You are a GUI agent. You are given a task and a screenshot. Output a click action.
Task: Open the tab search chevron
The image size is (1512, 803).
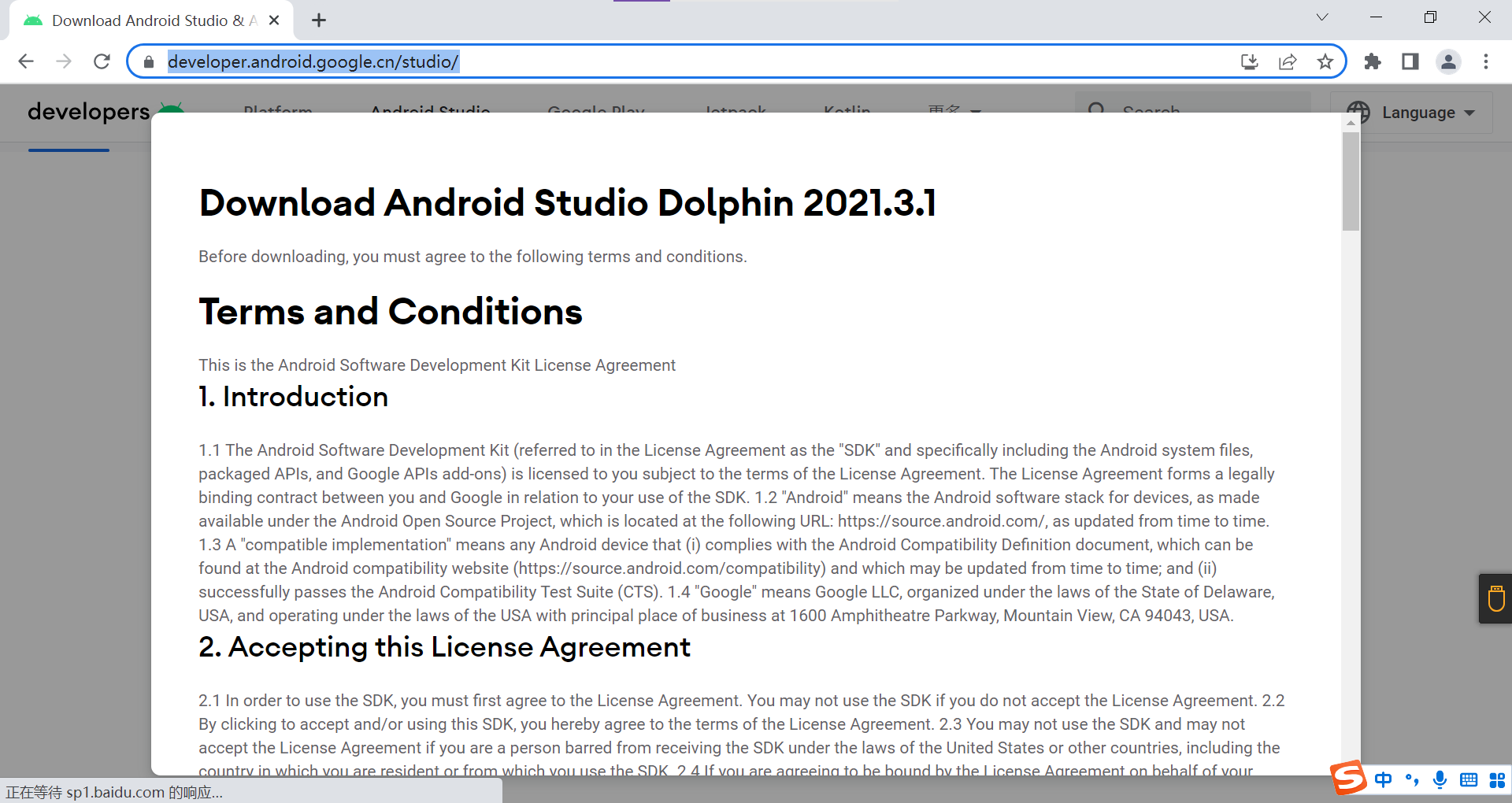pyautogui.click(x=1322, y=17)
